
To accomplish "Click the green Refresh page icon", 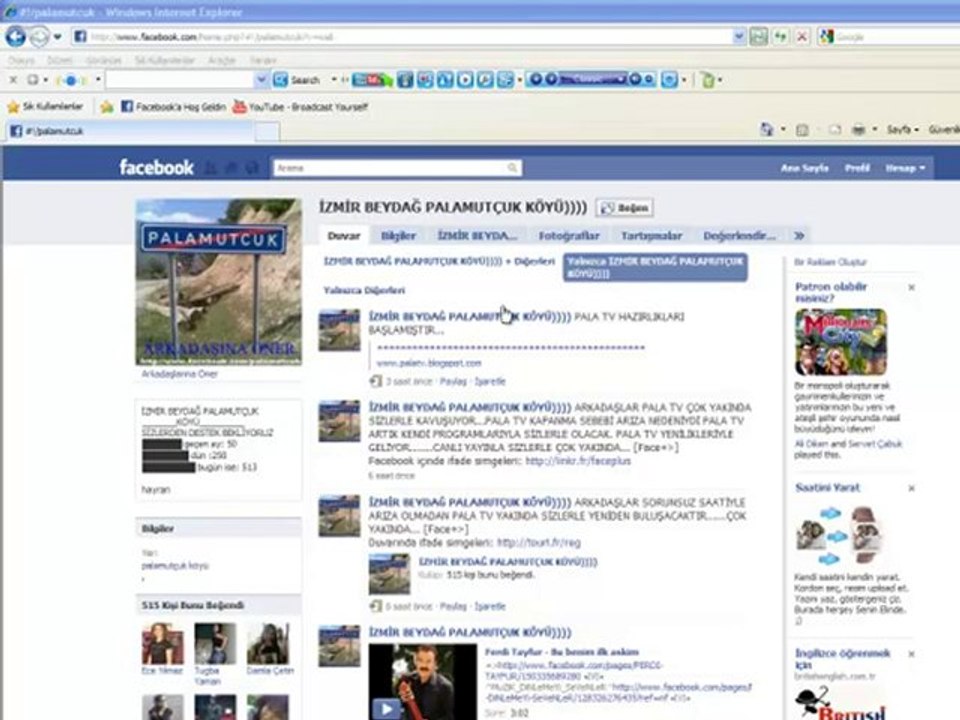I will [x=780, y=37].
